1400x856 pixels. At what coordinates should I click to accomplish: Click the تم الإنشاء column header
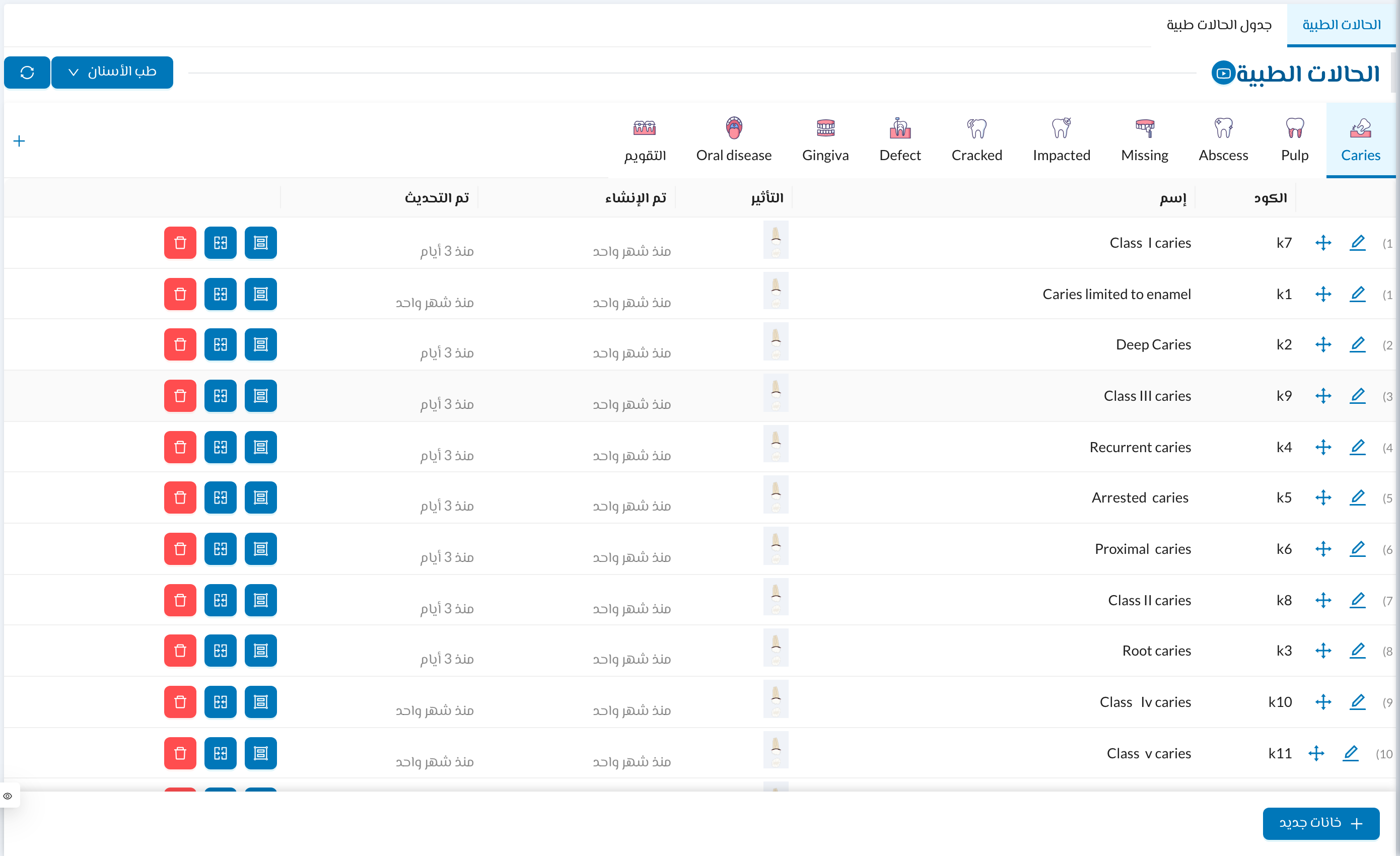(635, 198)
